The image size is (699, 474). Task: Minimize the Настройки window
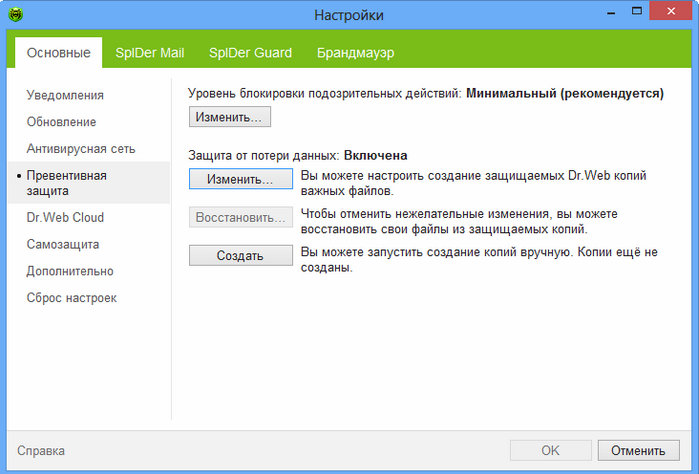[x=611, y=12]
